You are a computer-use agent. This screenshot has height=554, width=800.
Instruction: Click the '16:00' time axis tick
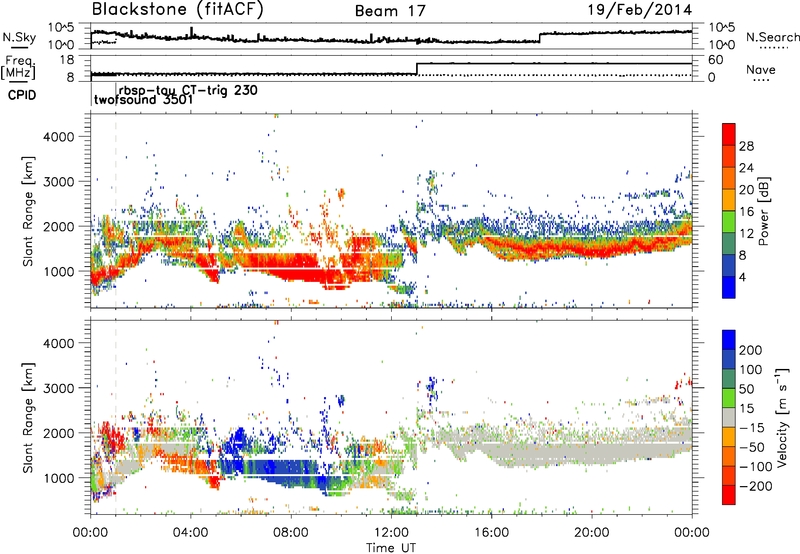pyautogui.click(x=491, y=533)
